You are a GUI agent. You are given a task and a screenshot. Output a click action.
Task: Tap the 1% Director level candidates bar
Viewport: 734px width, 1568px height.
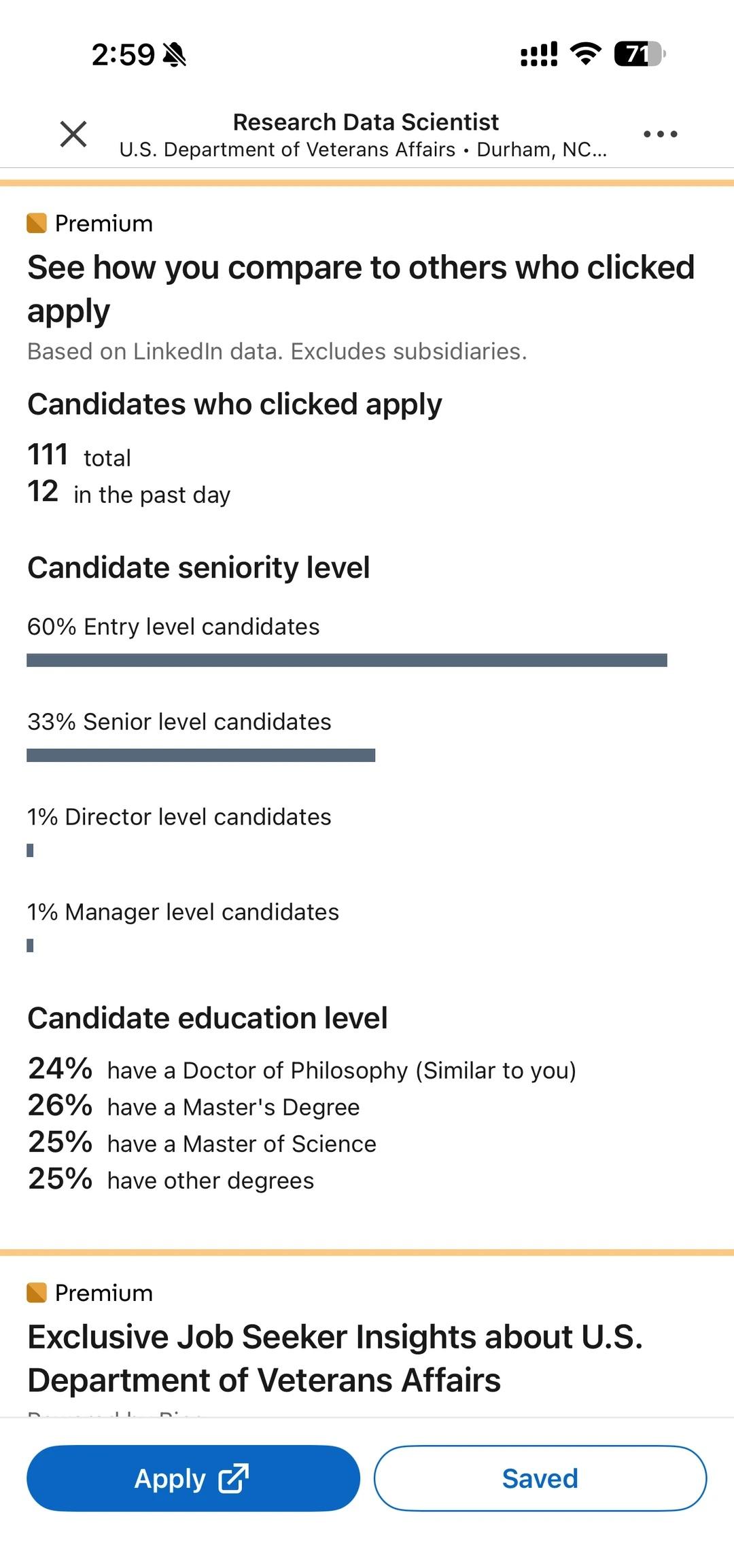coord(30,850)
